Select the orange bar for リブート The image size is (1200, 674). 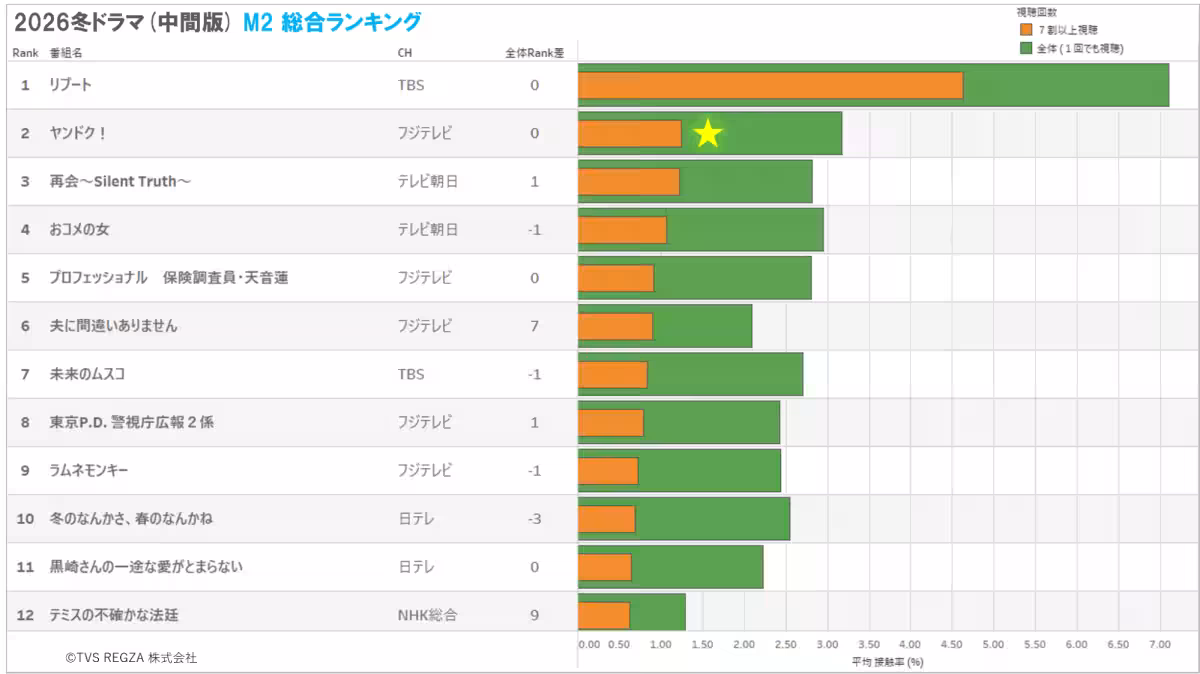pyautogui.click(x=770, y=85)
